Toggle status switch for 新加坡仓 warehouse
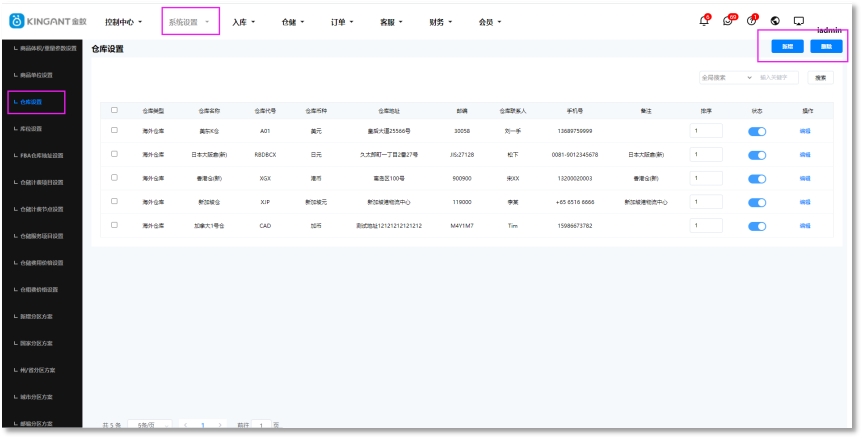This screenshot has height=438, width=862. tap(757, 202)
